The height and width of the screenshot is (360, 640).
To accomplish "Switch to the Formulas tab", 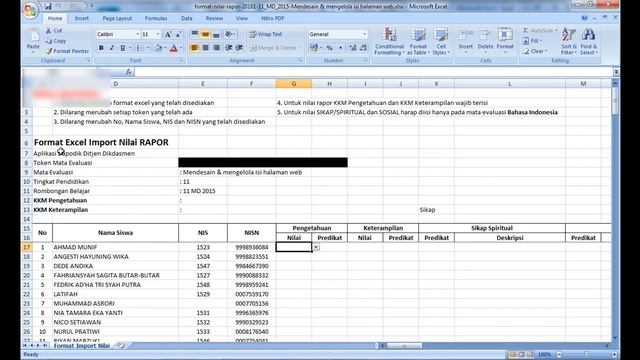I will pyautogui.click(x=156, y=18).
